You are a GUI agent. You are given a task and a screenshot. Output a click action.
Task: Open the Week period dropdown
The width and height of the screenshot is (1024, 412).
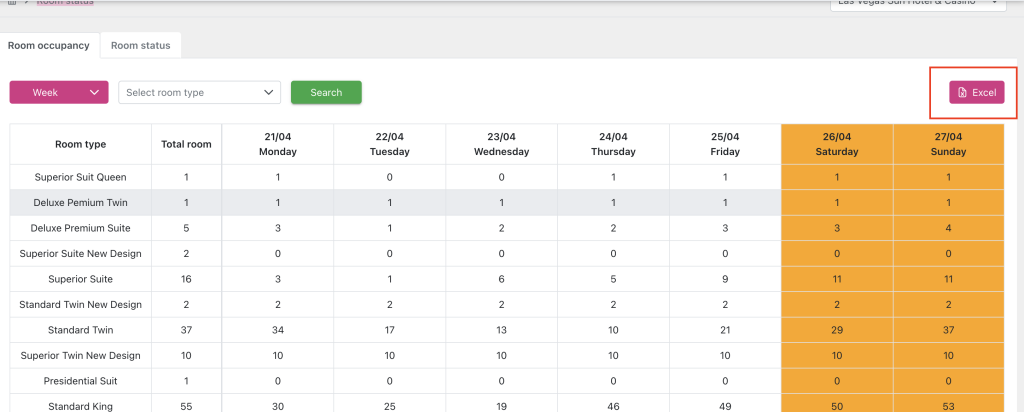(x=58, y=92)
